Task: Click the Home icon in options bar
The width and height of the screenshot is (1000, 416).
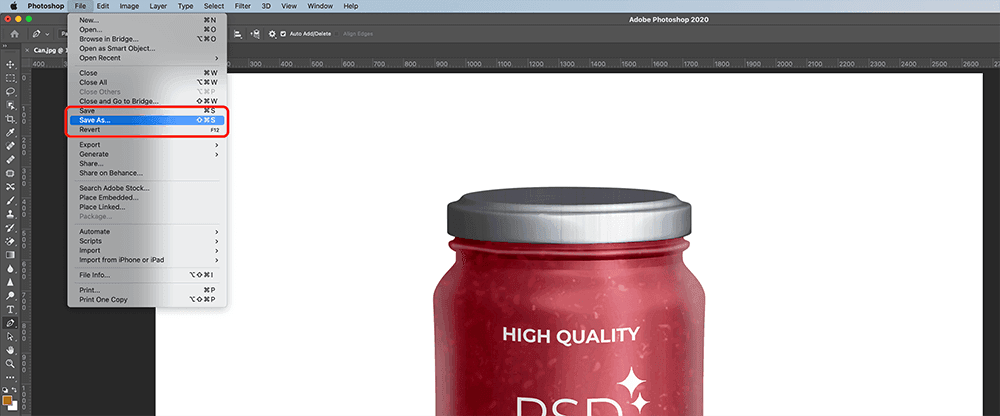Action: (14, 34)
